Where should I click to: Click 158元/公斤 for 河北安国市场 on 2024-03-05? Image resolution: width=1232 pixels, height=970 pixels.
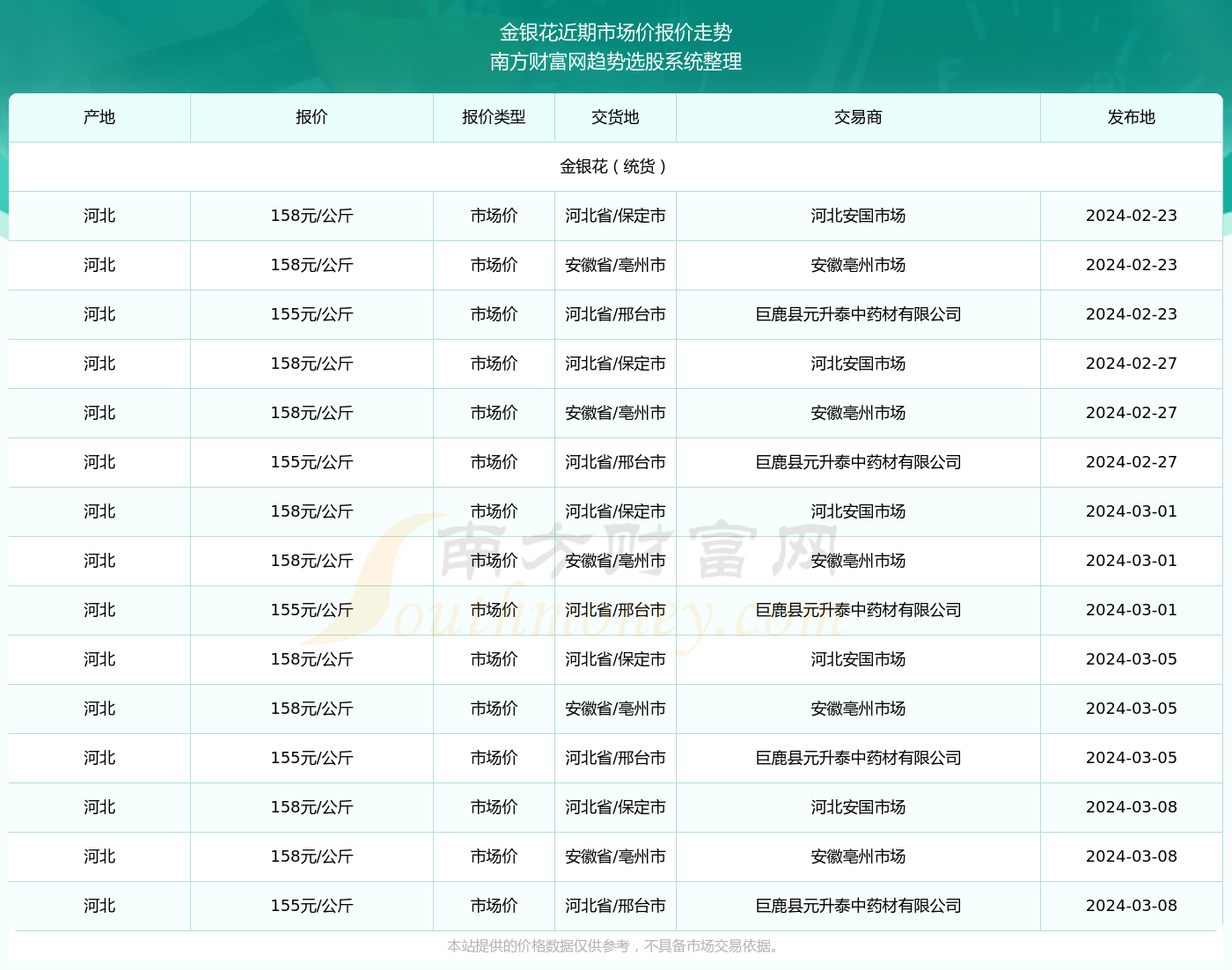[312, 659]
